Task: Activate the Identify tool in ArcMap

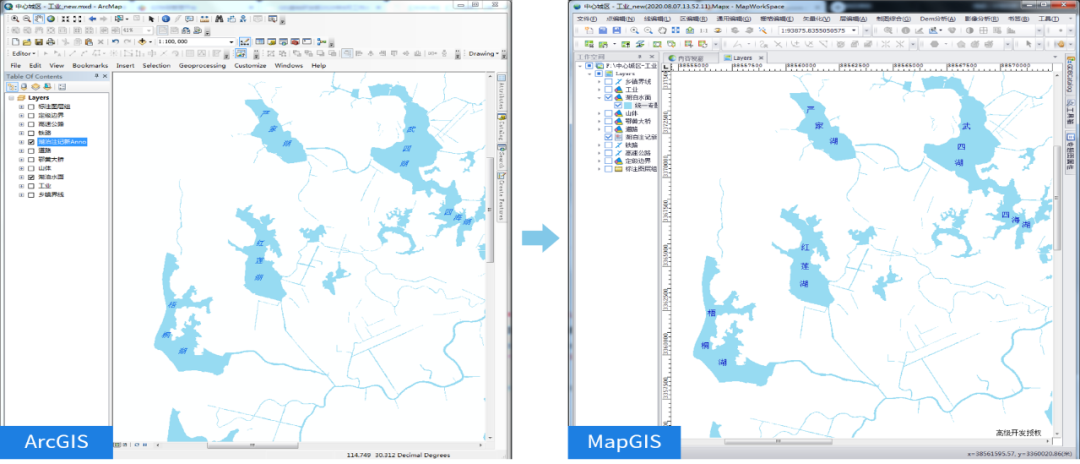Action: coord(166,19)
